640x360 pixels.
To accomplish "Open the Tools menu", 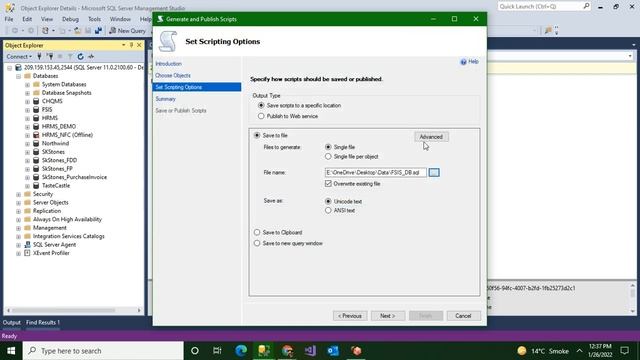I will (94, 19).
